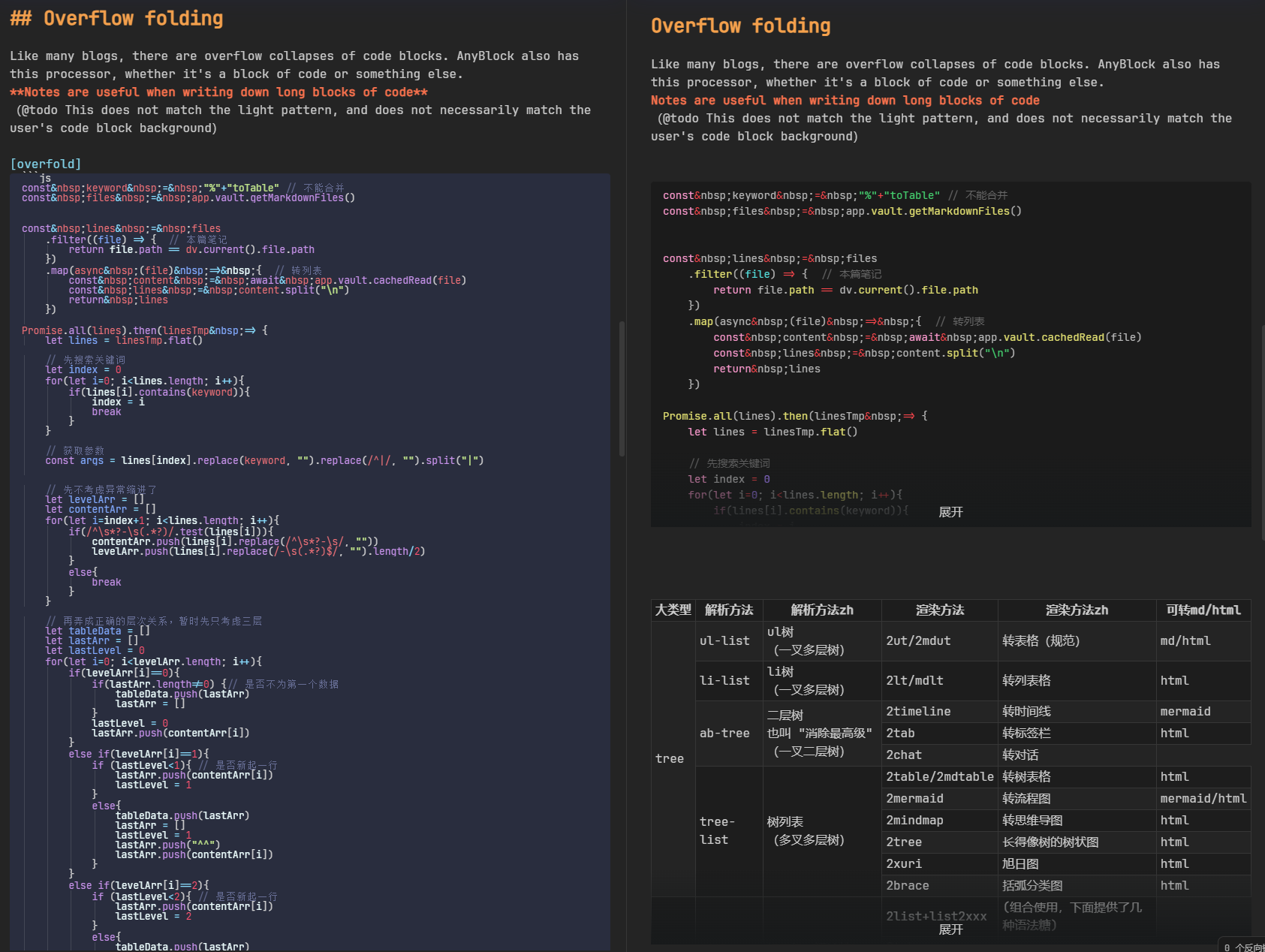Click the [overfold] processor tag in editor

pos(46,164)
